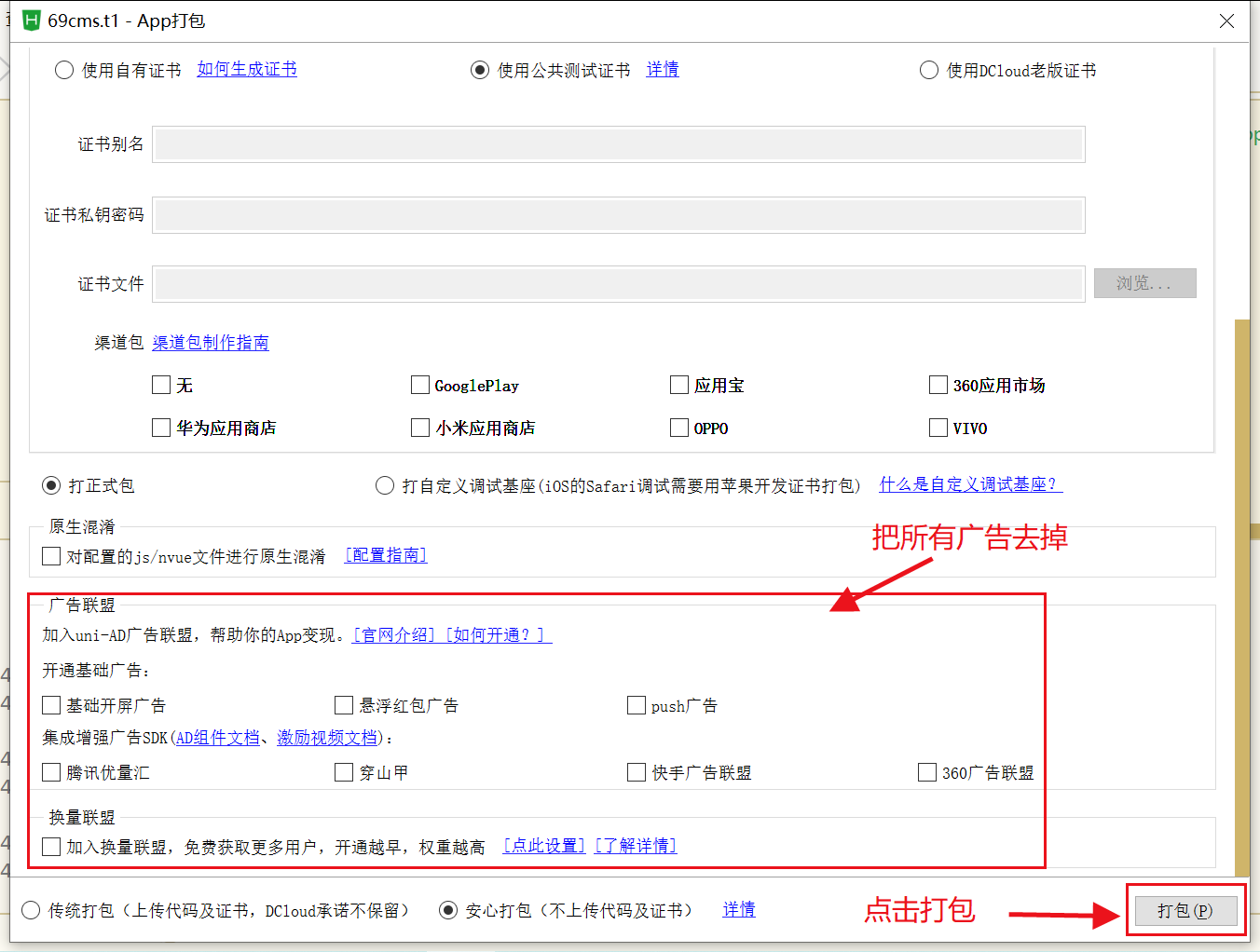Click the 浏览... button

click(1144, 283)
